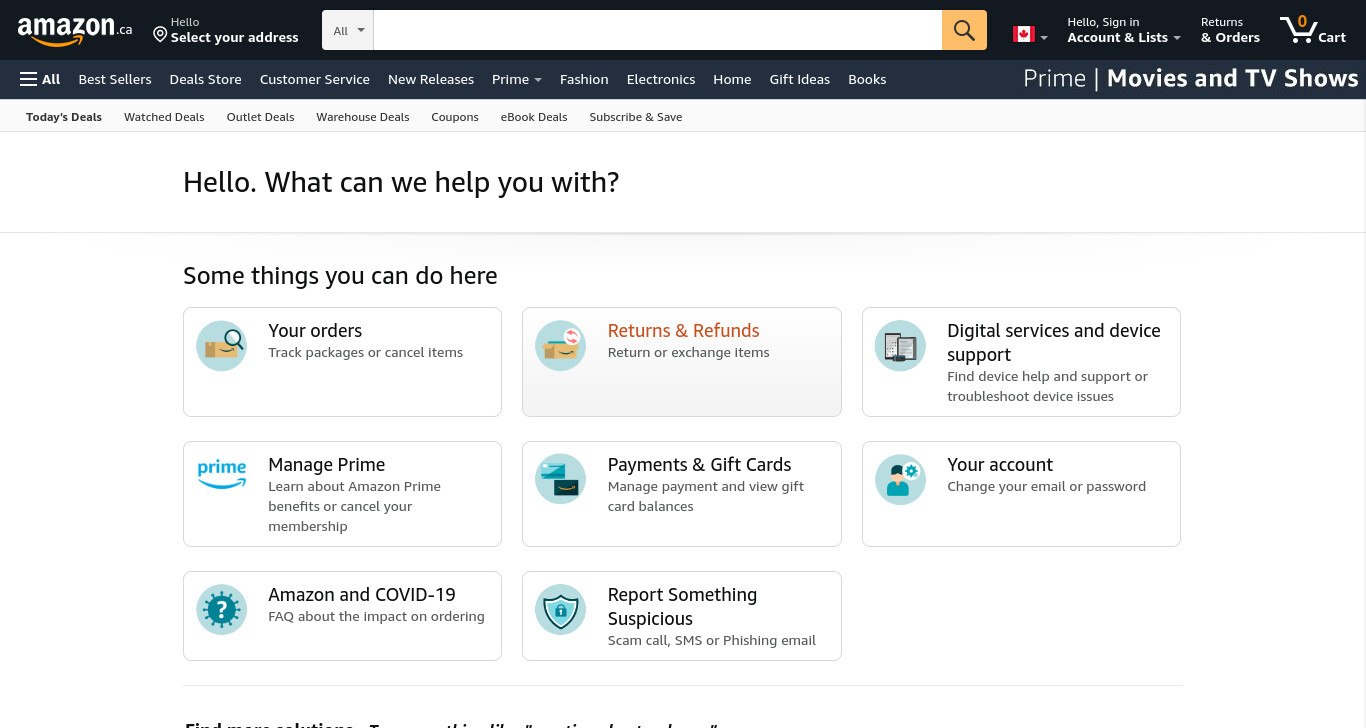Open Best Sellers in navigation bar
1366x728 pixels.
[115, 79]
